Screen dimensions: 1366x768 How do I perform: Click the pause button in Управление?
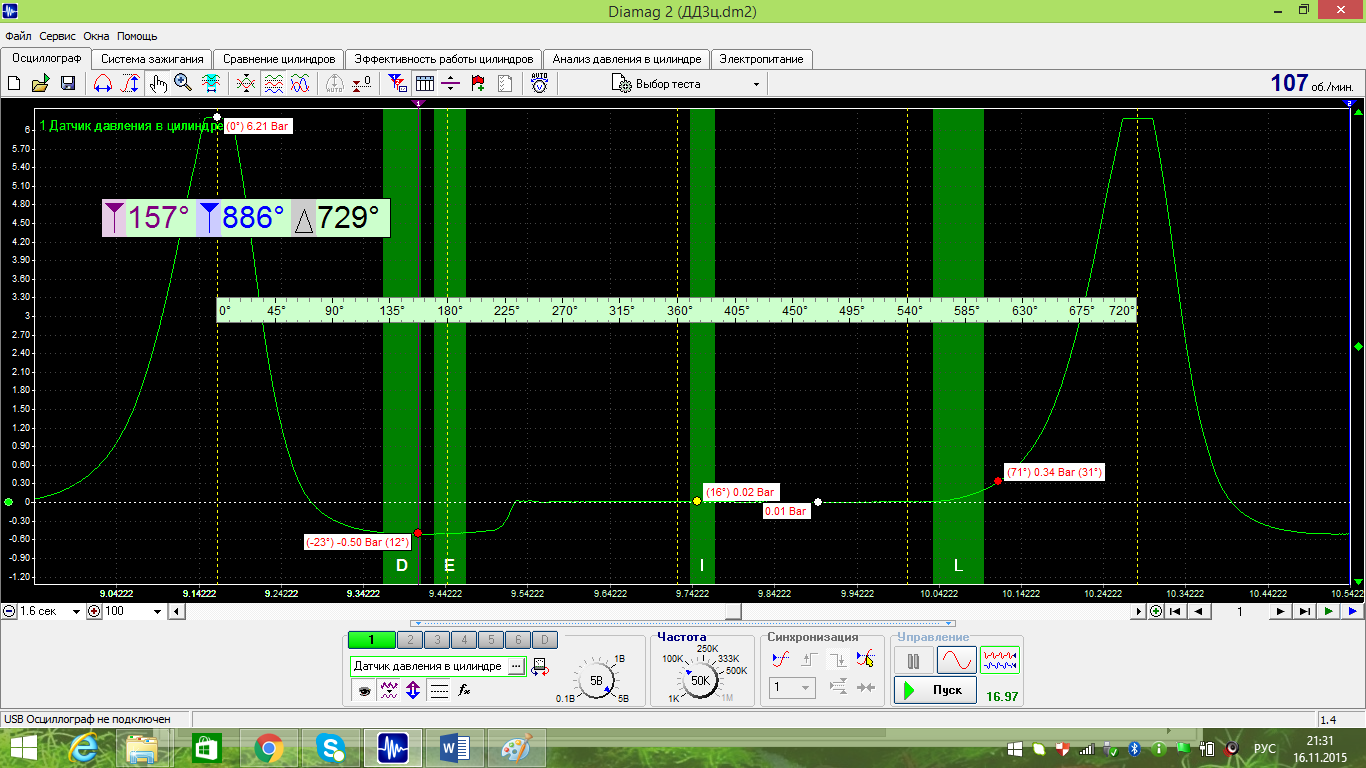click(913, 660)
